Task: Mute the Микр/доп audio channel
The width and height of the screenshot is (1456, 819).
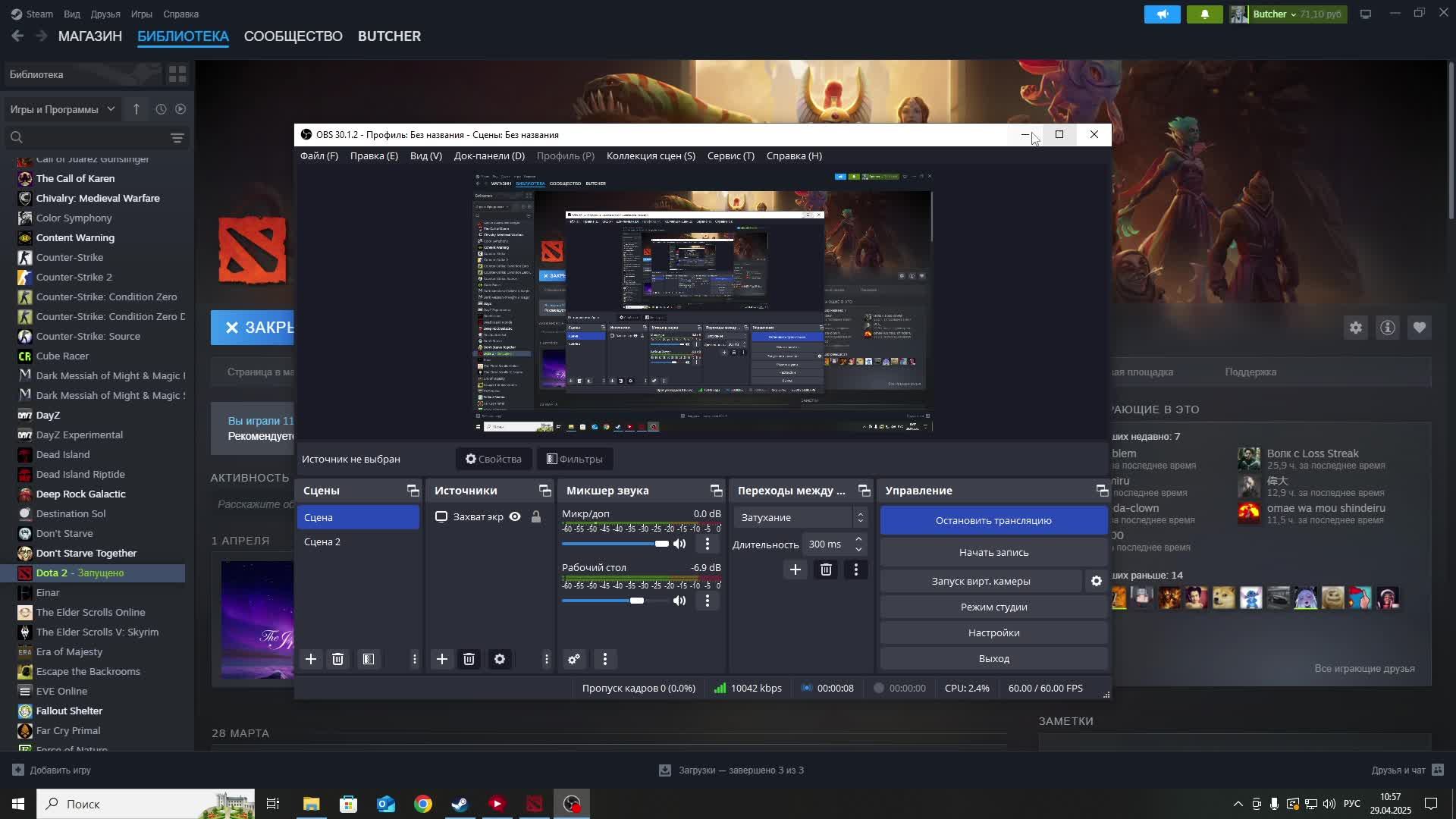Action: click(679, 544)
